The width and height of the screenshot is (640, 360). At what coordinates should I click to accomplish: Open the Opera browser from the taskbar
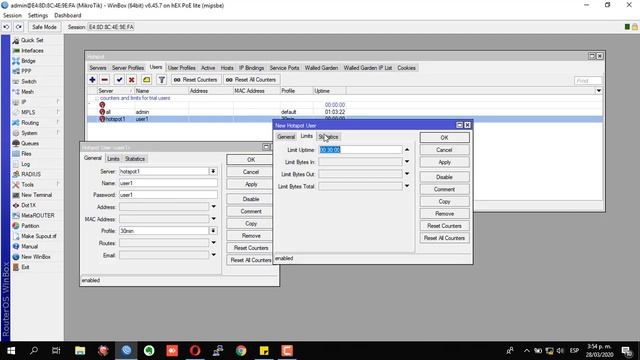click(x=195, y=351)
